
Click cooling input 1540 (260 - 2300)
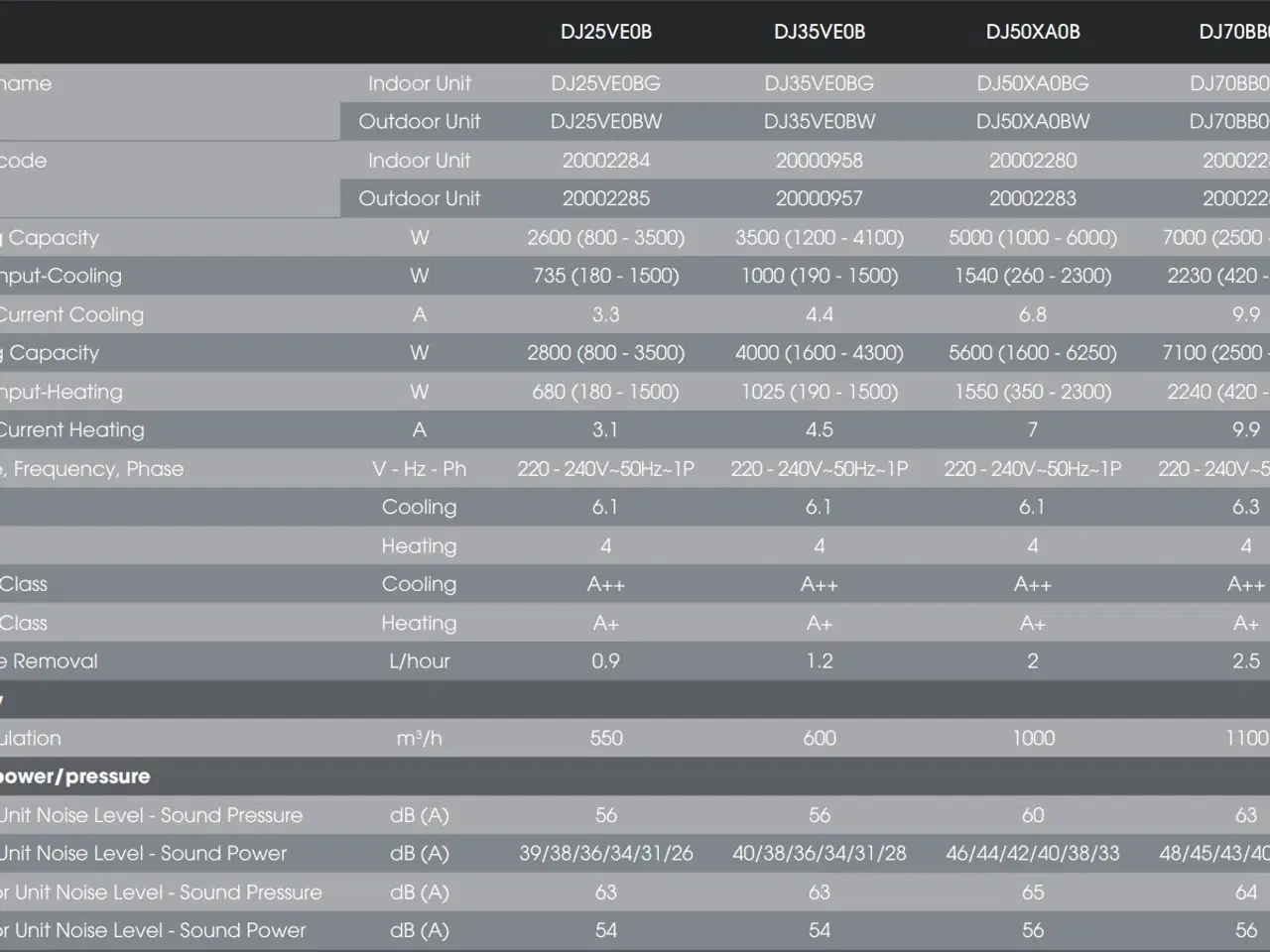1033,277
